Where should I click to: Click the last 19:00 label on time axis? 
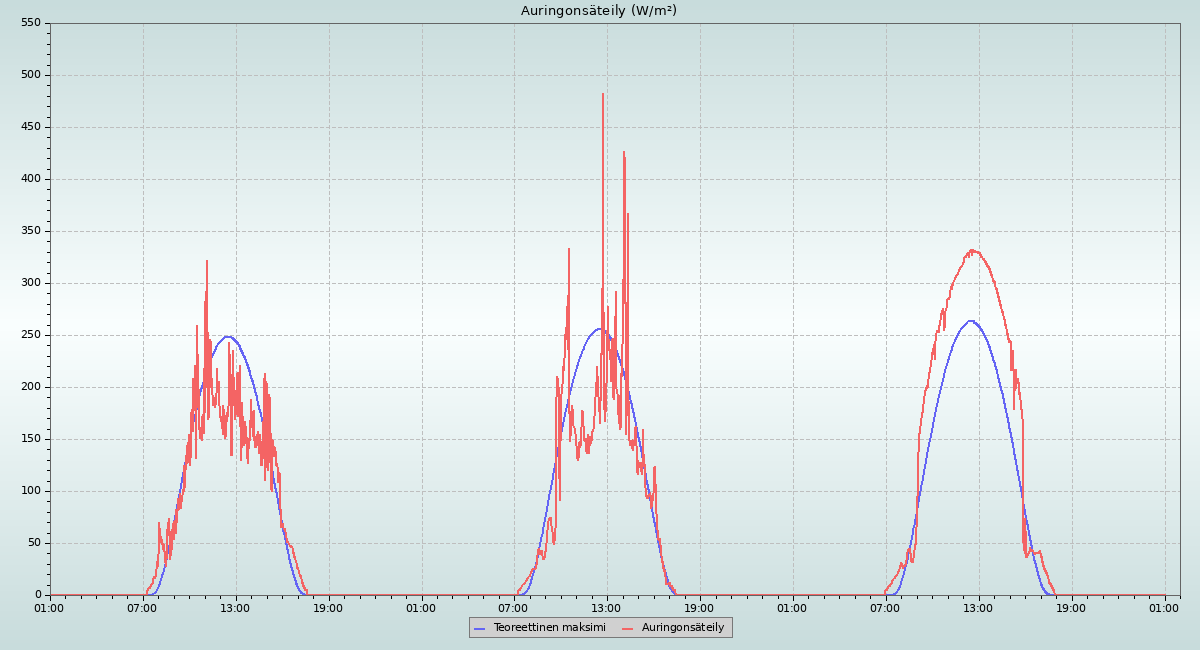1071,608
